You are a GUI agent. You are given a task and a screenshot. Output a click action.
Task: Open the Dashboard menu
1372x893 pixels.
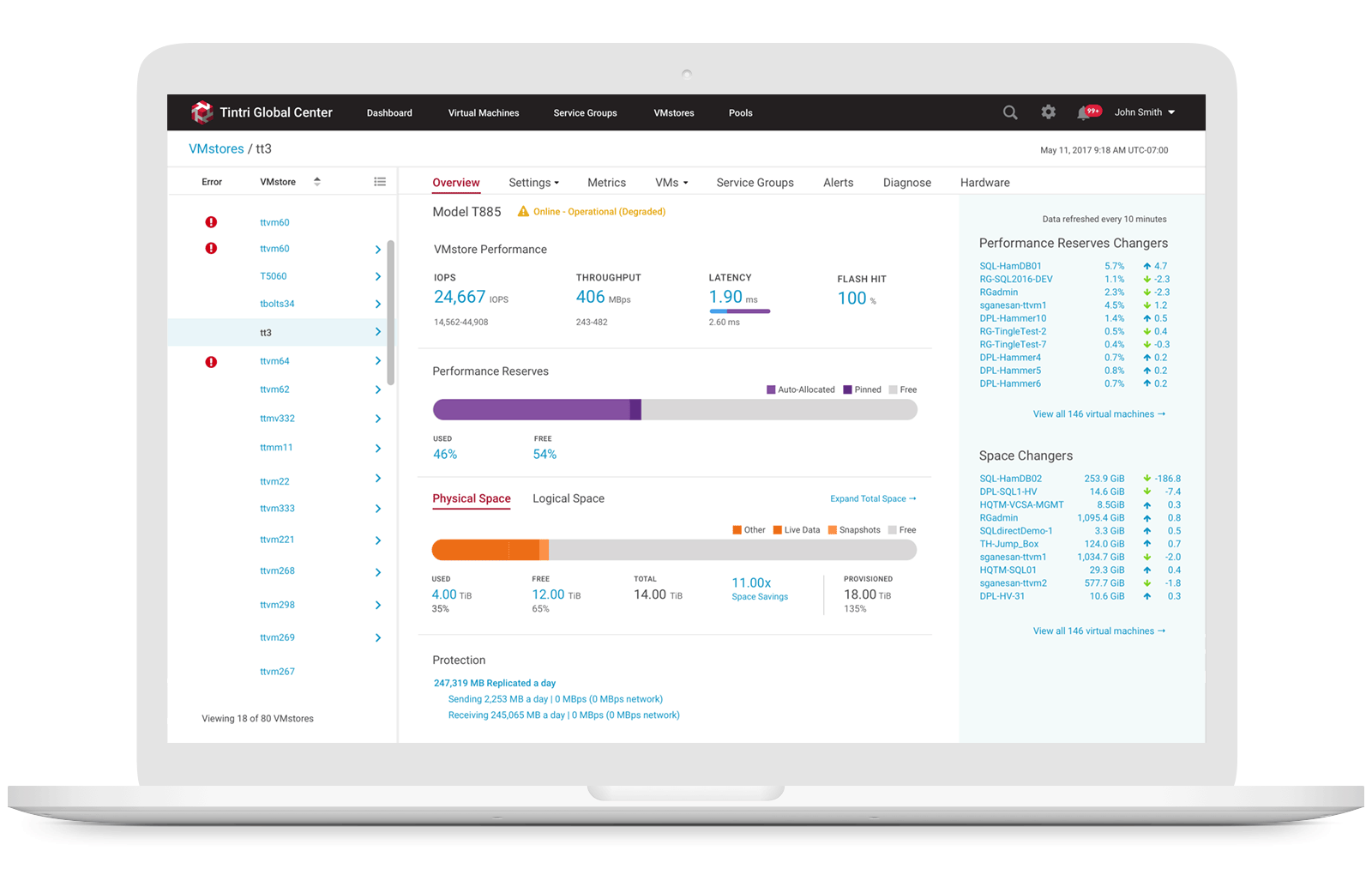tap(389, 113)
